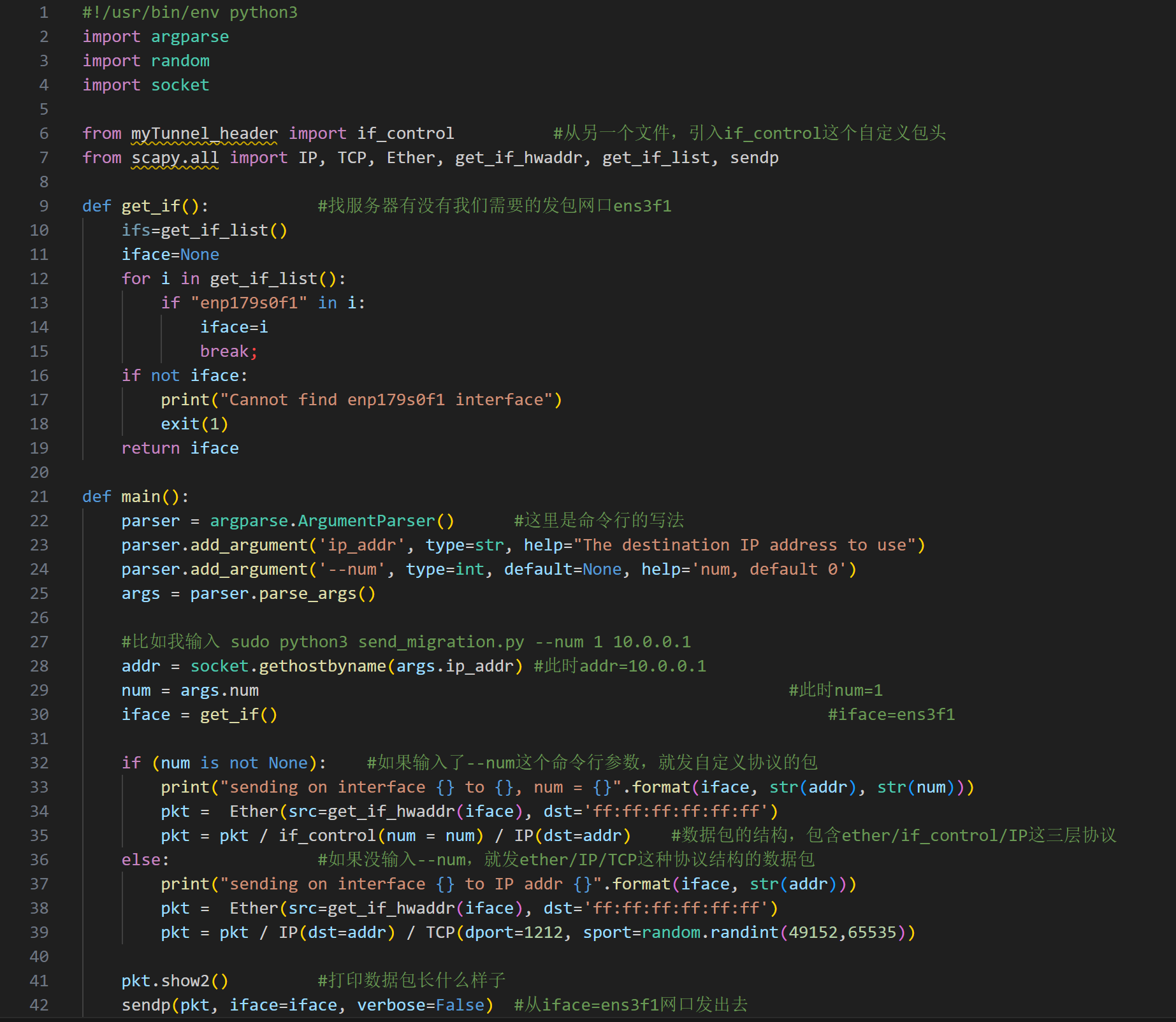Click line number 32 in the gutter
The image size is (1176, 1022).
point(39,763)
